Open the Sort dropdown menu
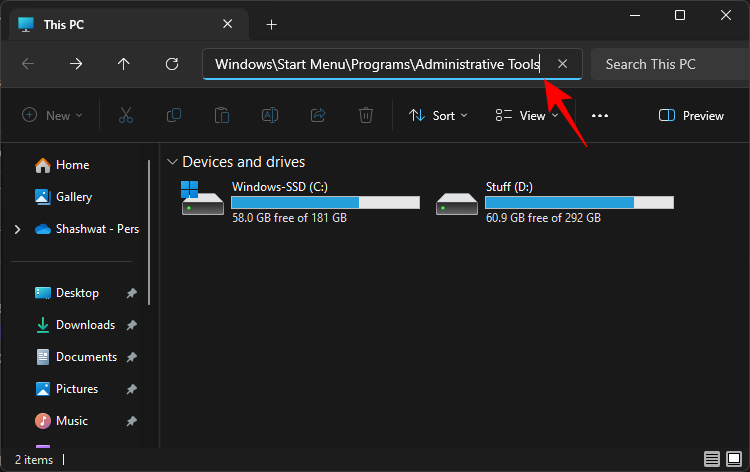 (439, 116)
